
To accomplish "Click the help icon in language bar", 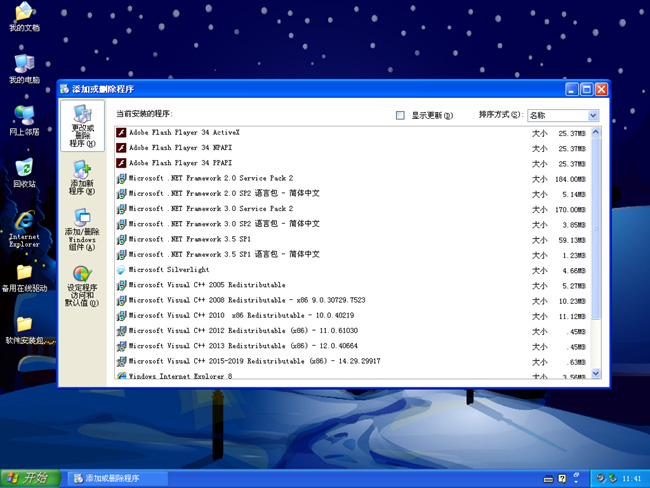I will pos(562,479).
